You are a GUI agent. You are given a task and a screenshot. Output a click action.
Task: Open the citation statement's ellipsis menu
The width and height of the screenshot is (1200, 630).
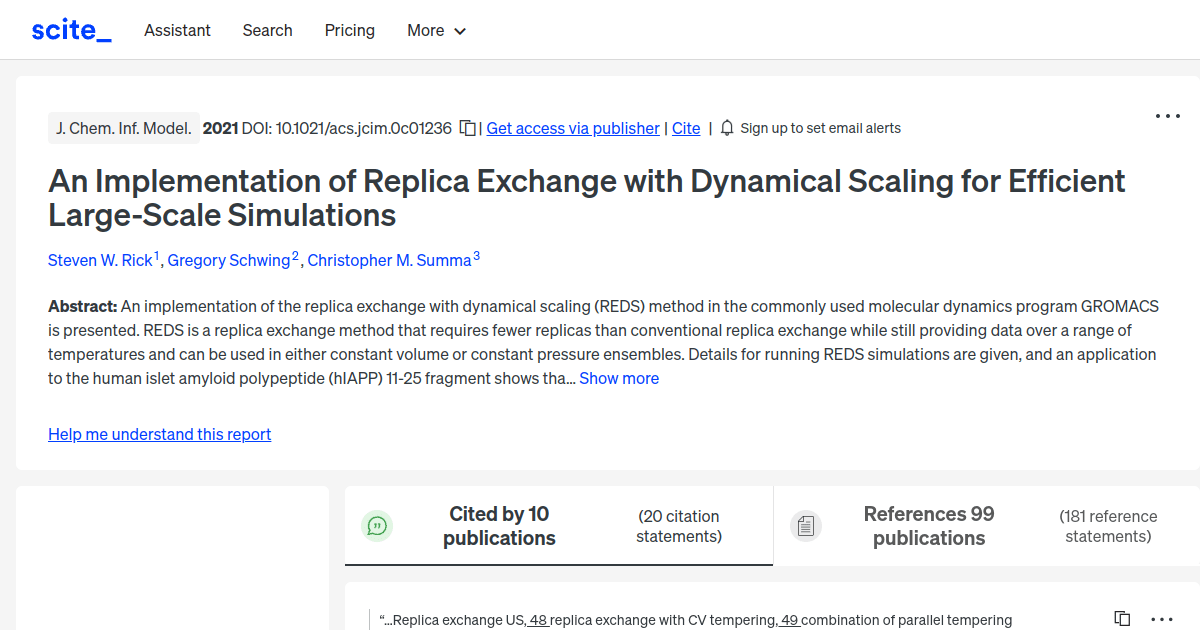[x=1160, y=618]
